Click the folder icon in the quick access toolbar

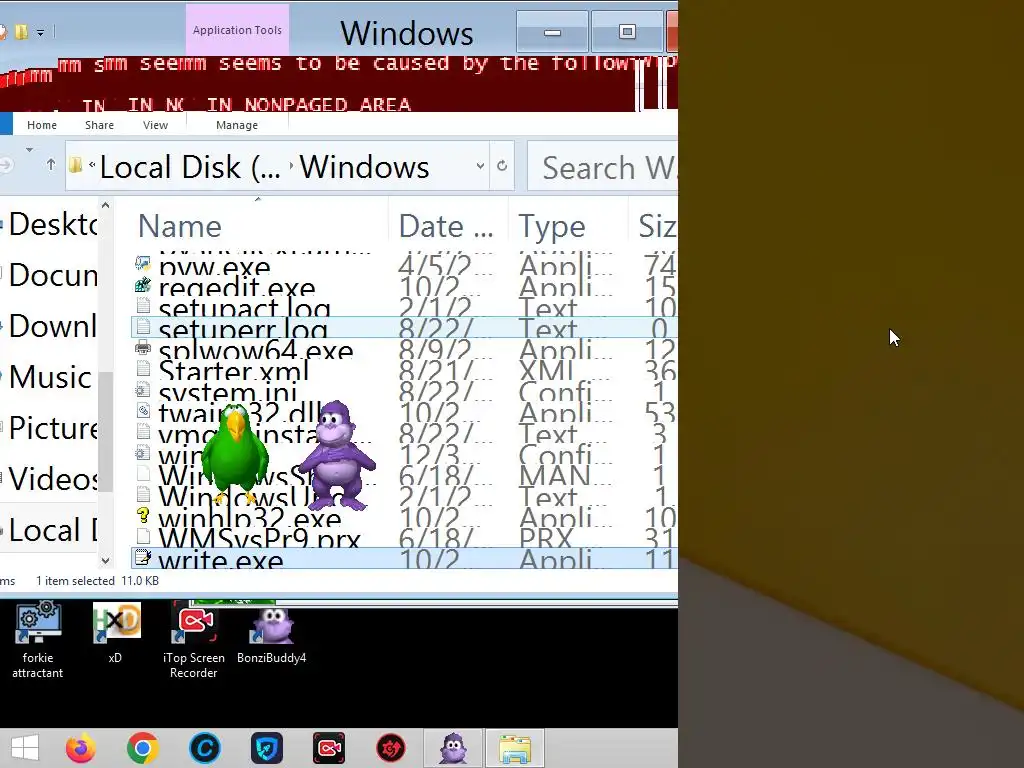click(22, 31)
